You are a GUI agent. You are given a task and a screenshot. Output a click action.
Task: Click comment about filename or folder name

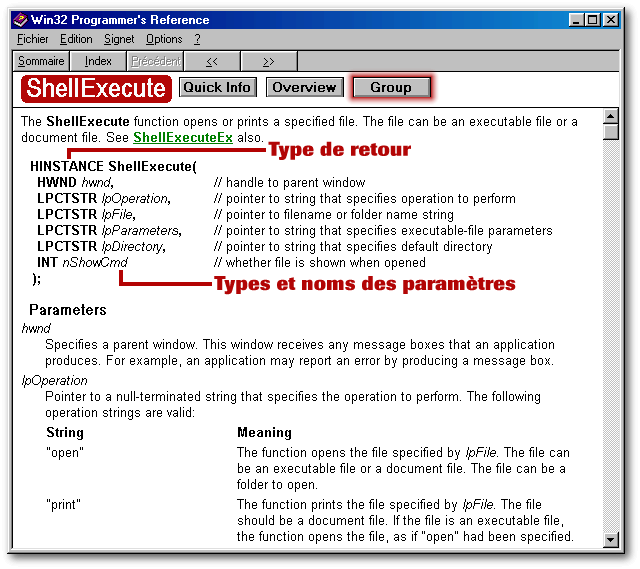pos(334,215)
